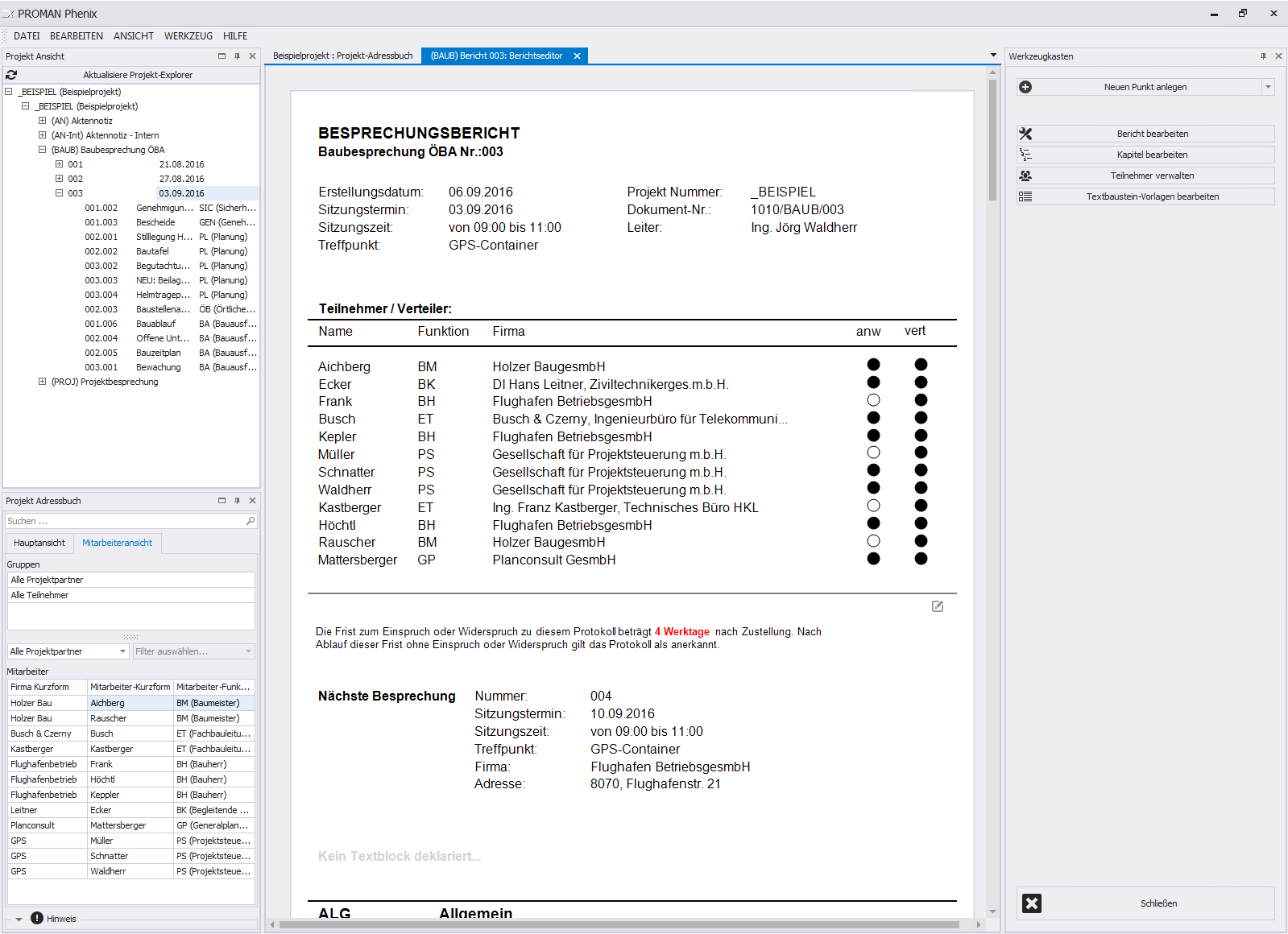Toggle Busch's vert distribution circle
This screenshot has width=1288, height=934.
921,418
